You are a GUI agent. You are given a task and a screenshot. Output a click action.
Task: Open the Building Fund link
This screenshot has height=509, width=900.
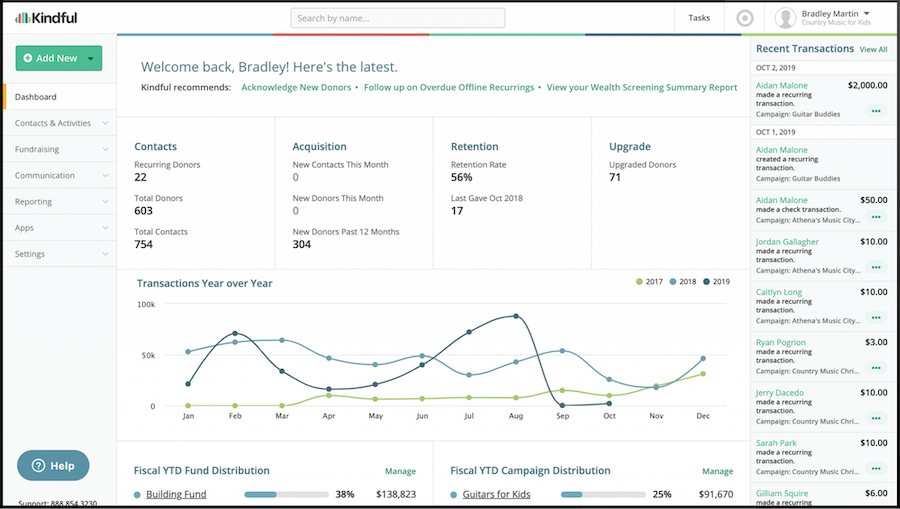click(x=176, y=494)
